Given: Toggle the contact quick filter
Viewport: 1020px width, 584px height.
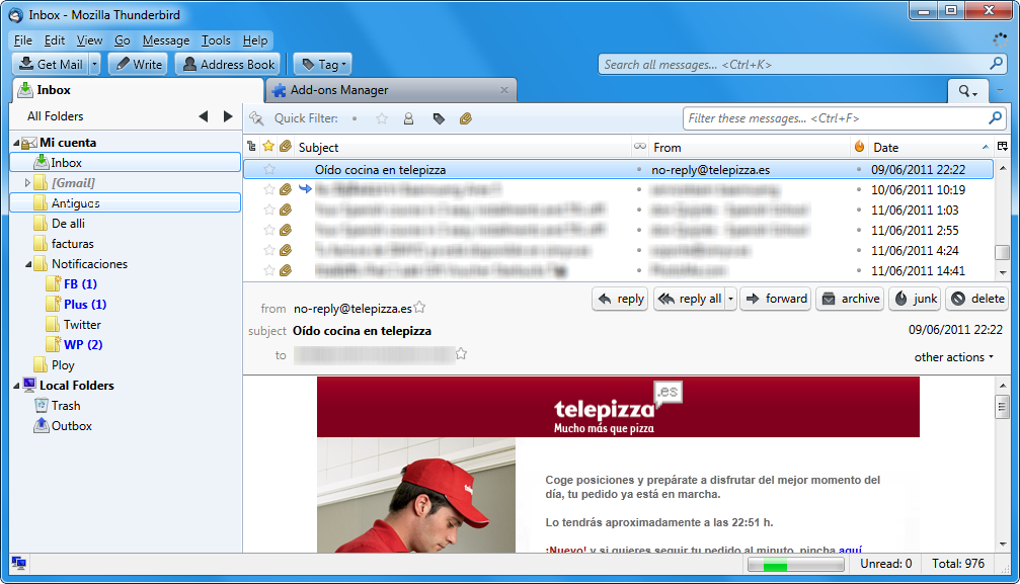Looking at the screenshot, I should pyautogui.click(x=409, y=118).
